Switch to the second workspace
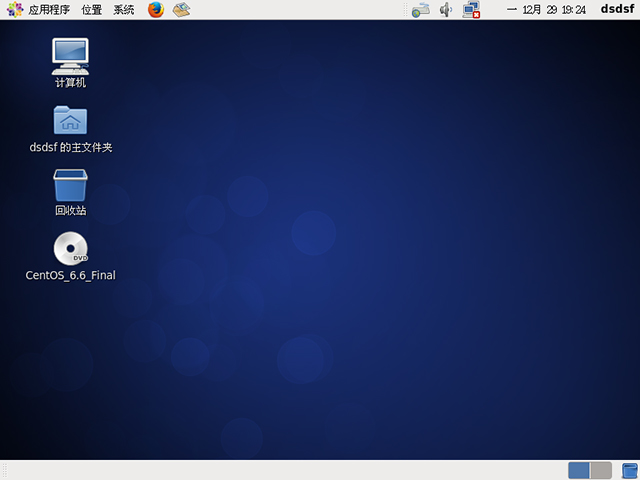The height and width of the screenshot is (480, 640). (x=601, y=471)
